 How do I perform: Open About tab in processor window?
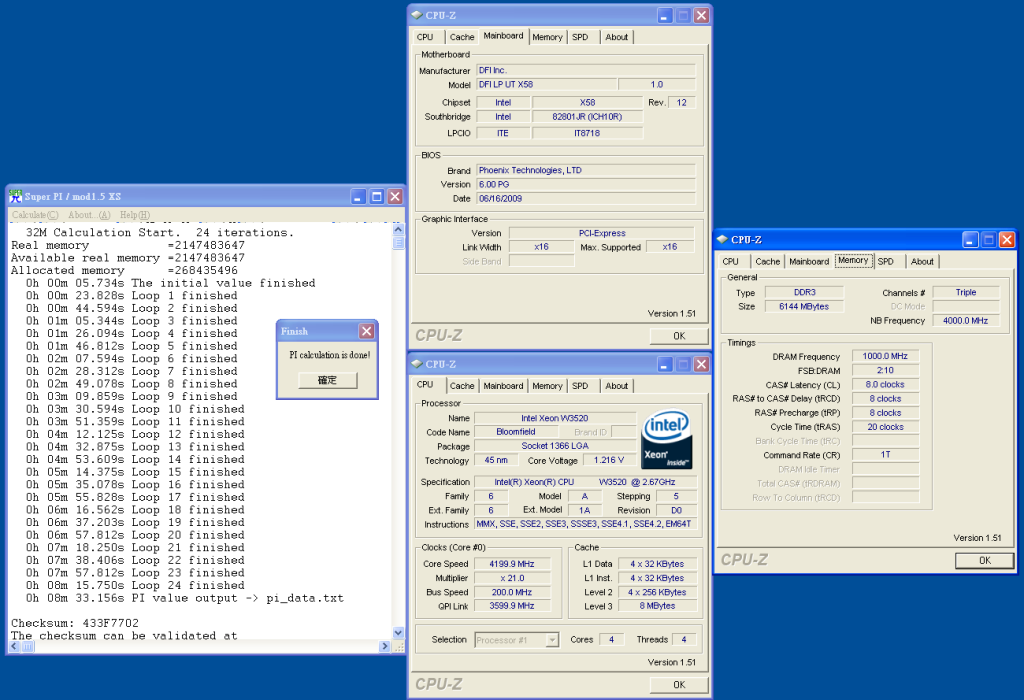[x=616, y=386]
